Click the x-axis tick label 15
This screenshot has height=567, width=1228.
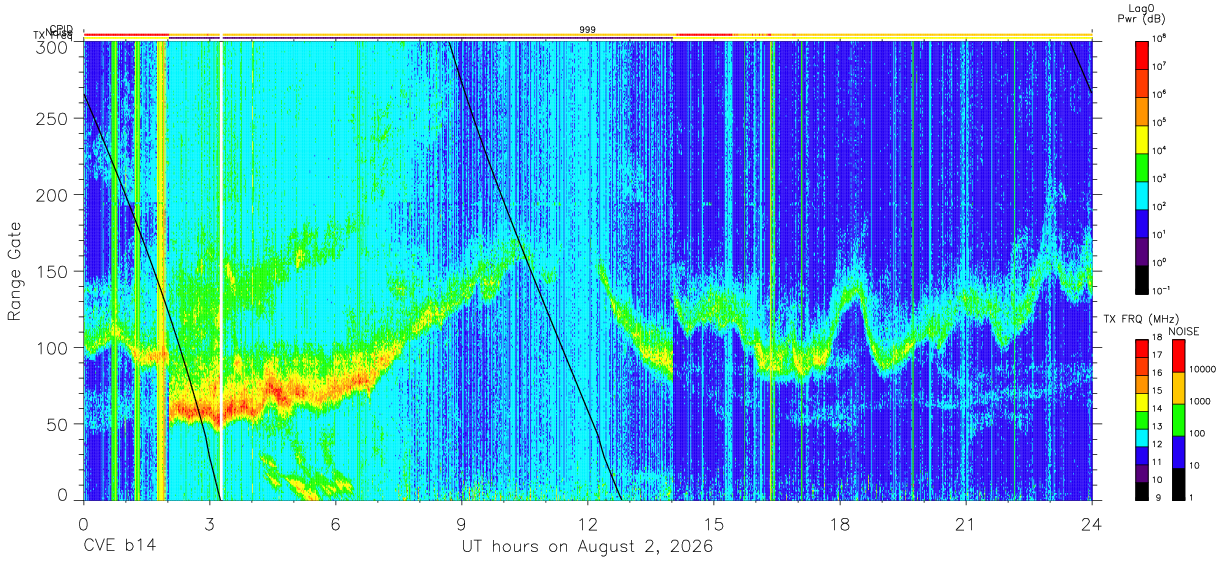[714, 525]
